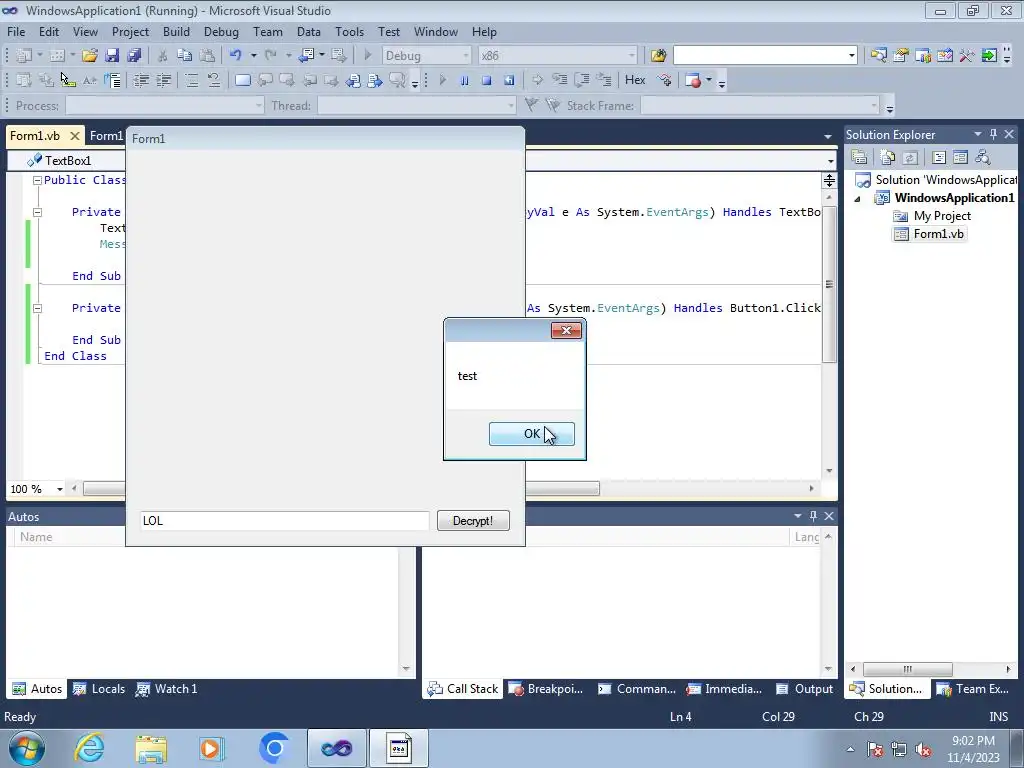Screen dimensions: 1024x768
Task: Open the Thread dropdown
Action: [416, 105]
